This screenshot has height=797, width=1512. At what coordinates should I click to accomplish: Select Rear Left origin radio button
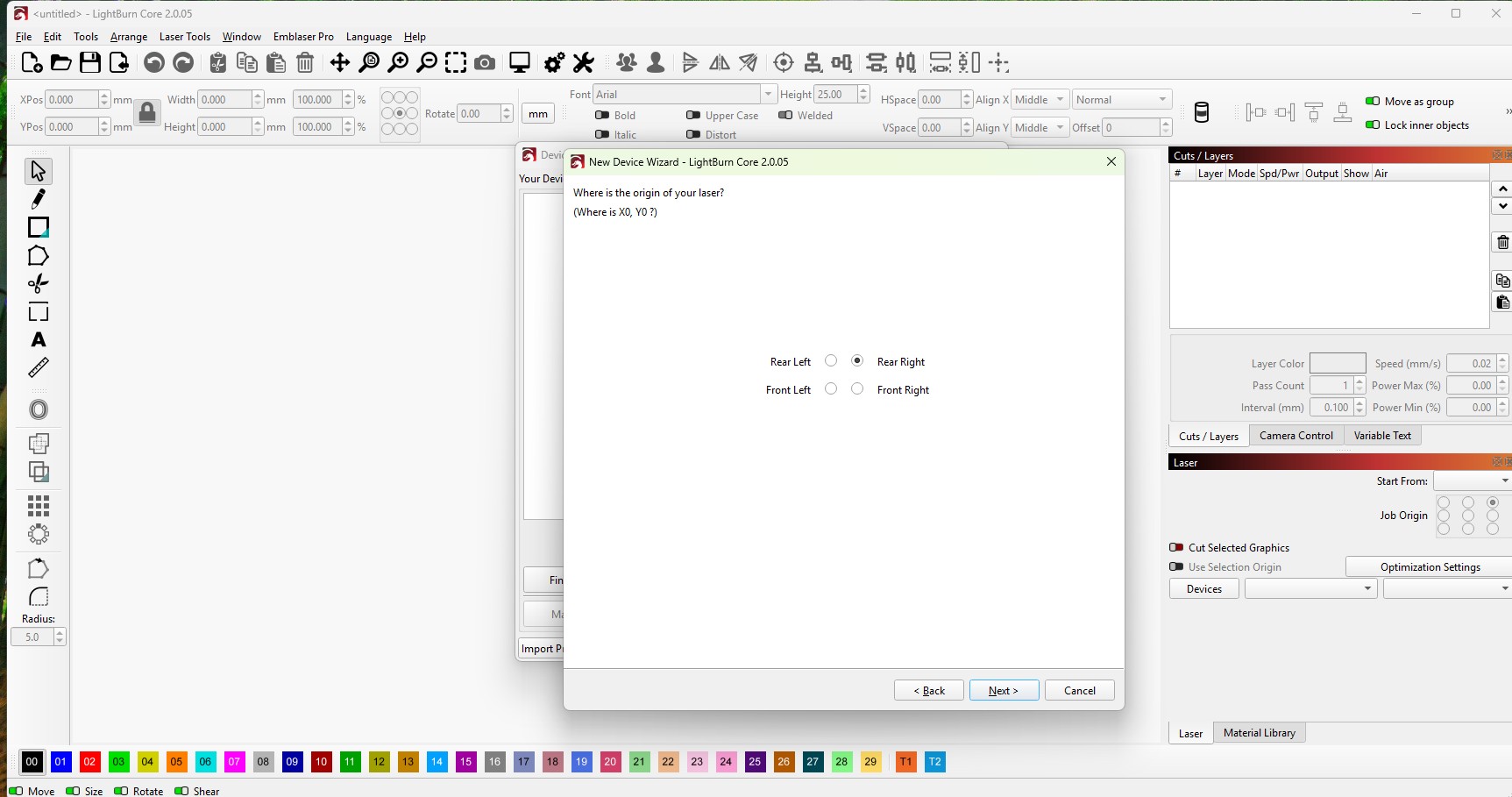831,360
